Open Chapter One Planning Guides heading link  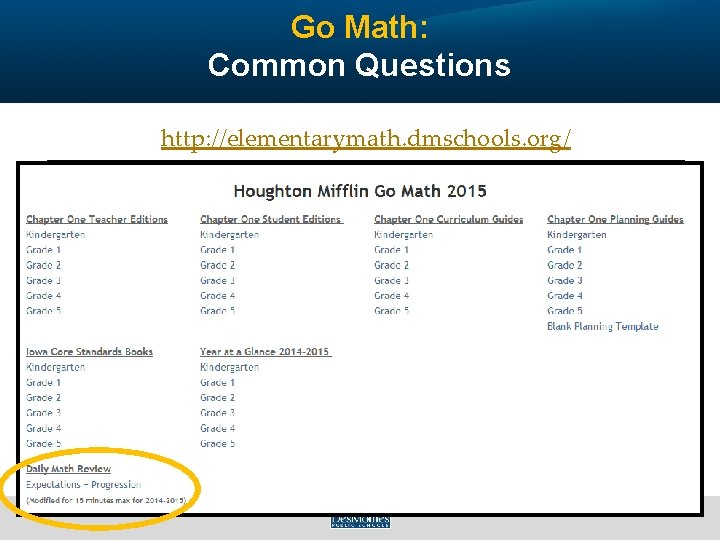click(615, 219)
